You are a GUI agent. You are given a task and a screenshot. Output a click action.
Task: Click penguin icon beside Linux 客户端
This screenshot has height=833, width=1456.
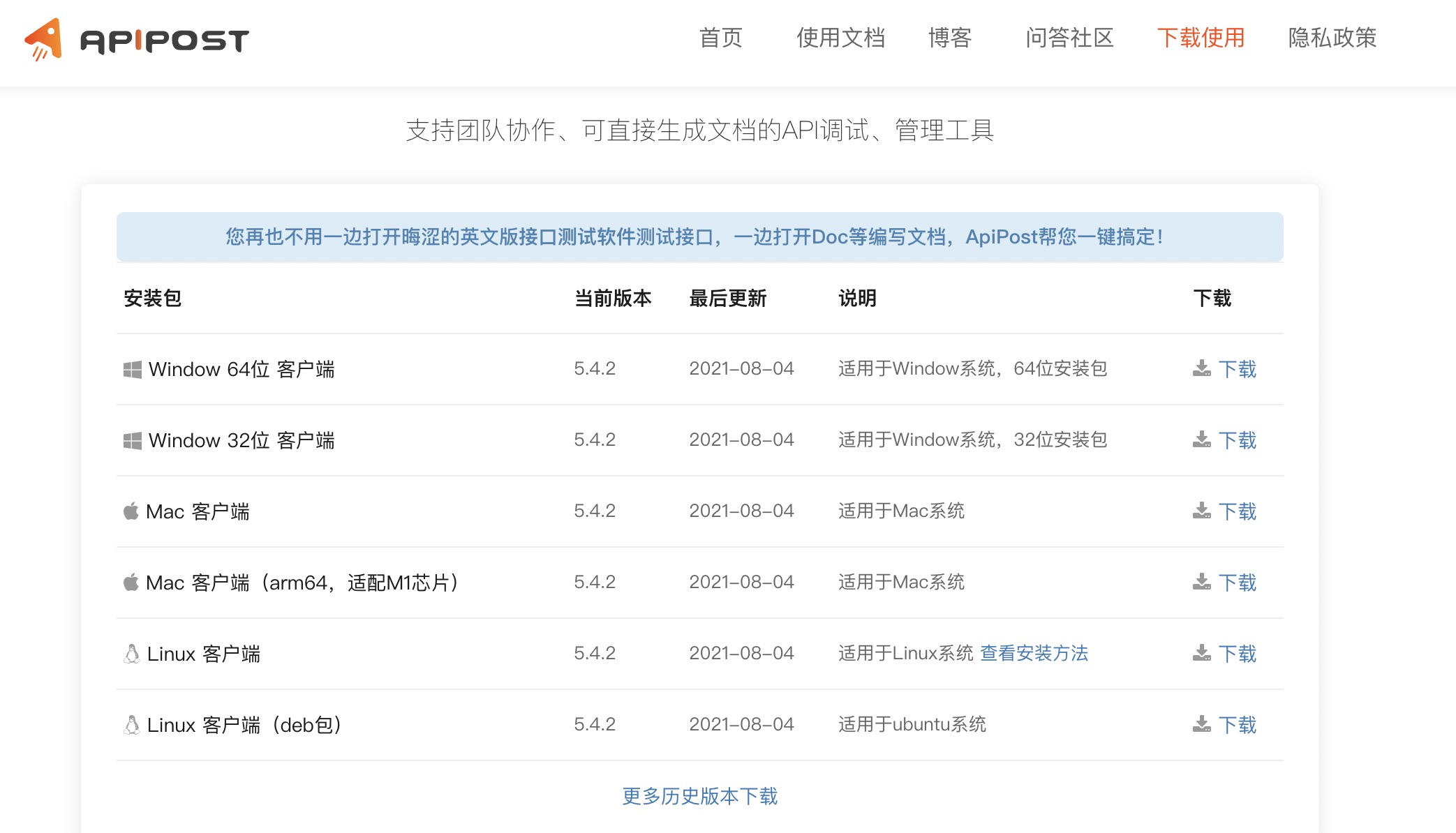coord(131,654)
